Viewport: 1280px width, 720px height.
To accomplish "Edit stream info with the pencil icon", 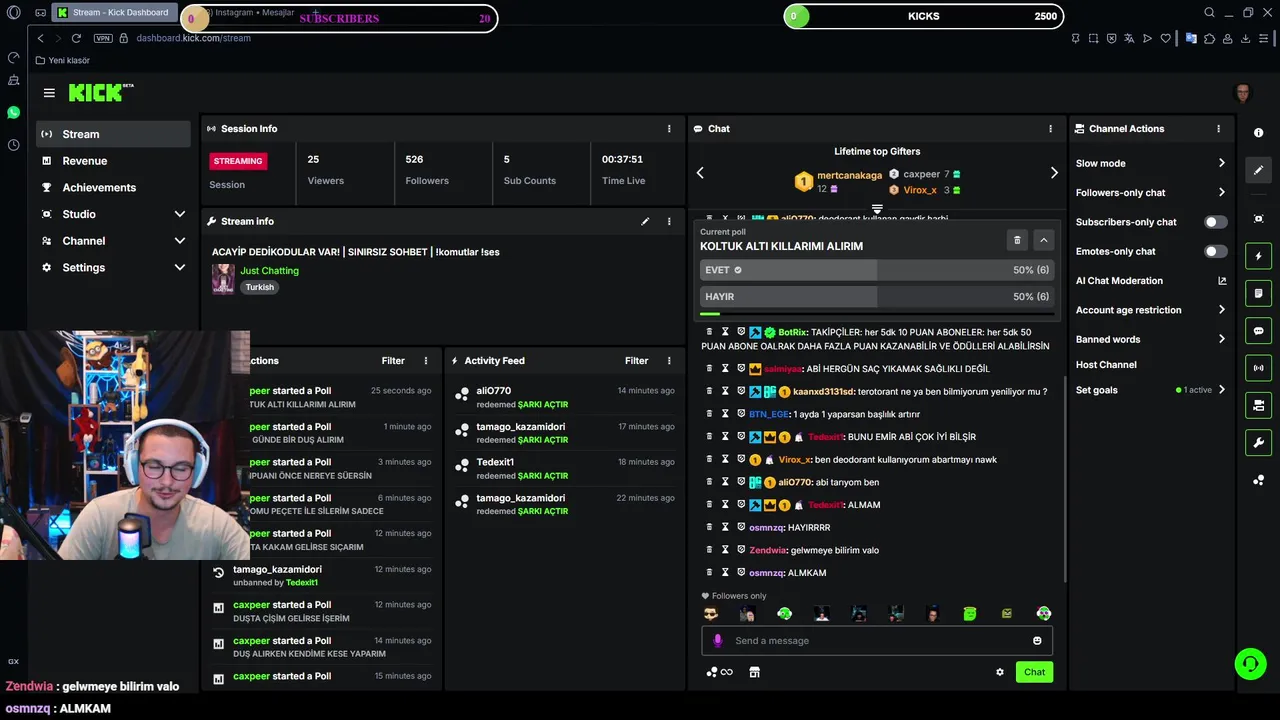I will (x=645, y=221).
